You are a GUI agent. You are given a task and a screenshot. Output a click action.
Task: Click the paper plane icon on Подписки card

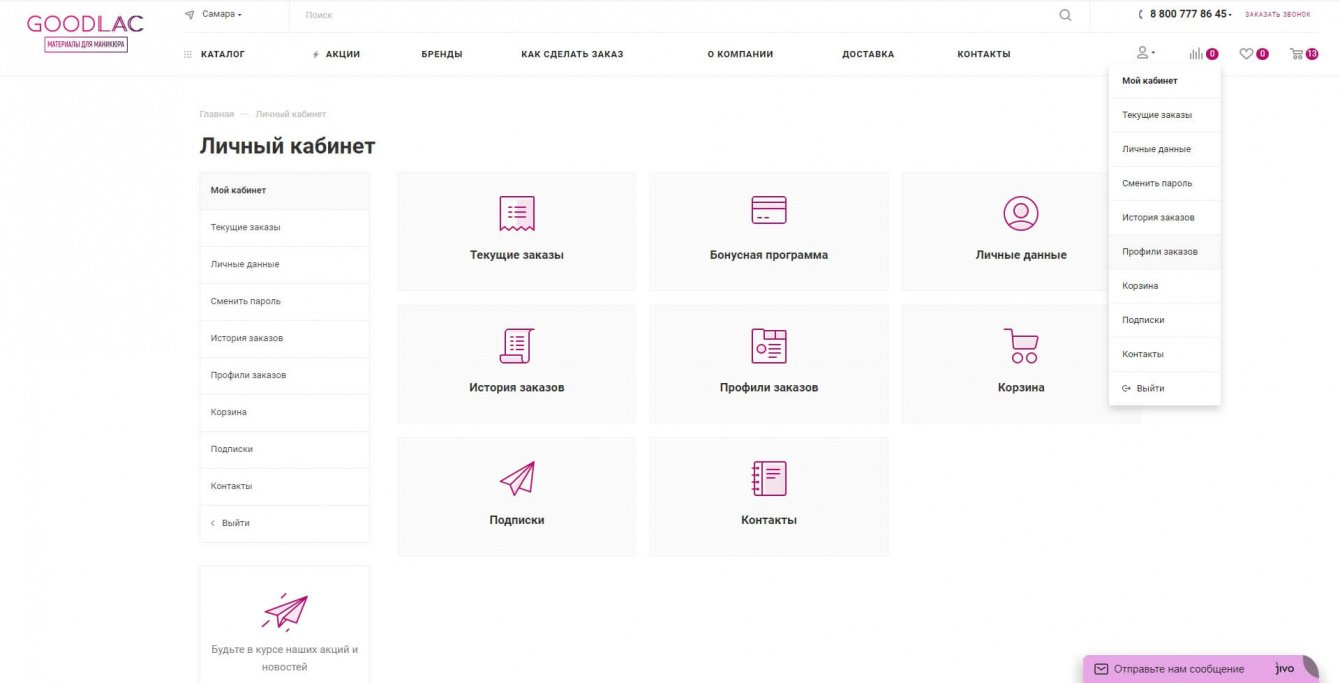[x=517, y=478]
